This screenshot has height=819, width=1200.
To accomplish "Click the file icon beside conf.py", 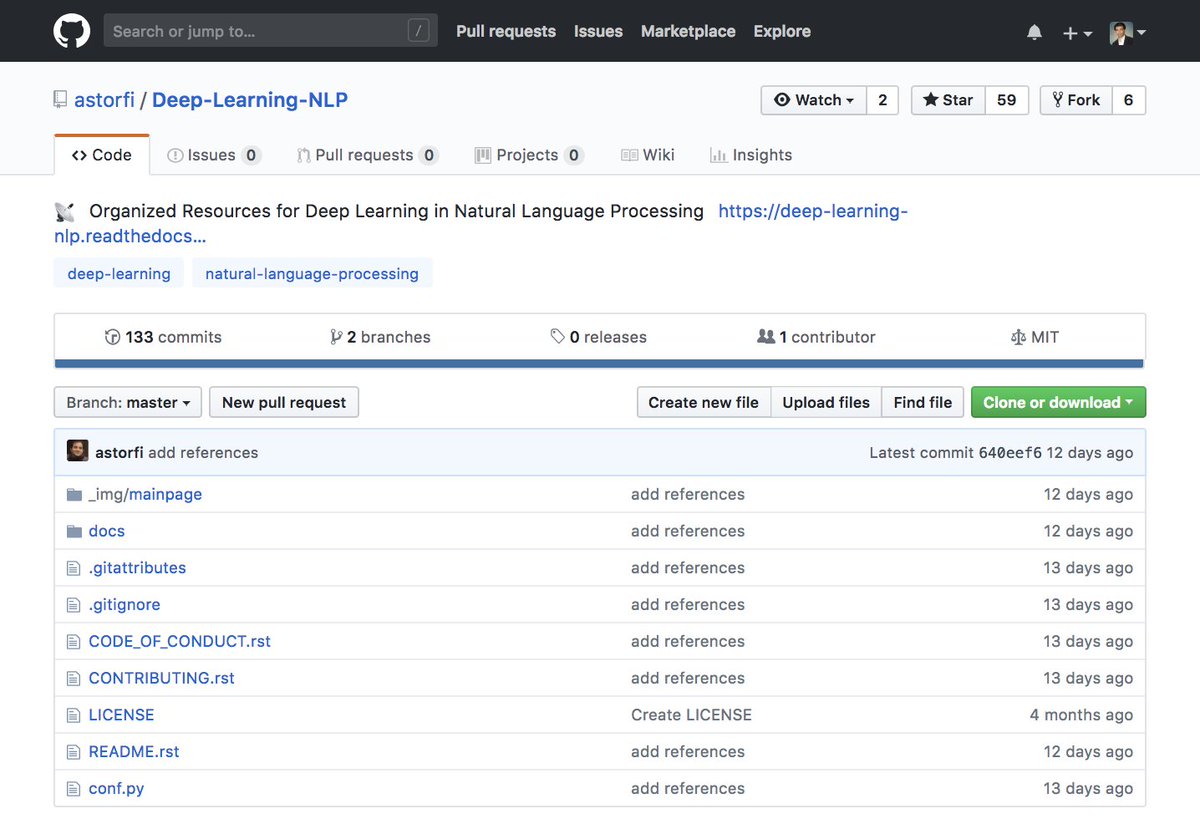I will pyautogui.click(x=73, y=789).
